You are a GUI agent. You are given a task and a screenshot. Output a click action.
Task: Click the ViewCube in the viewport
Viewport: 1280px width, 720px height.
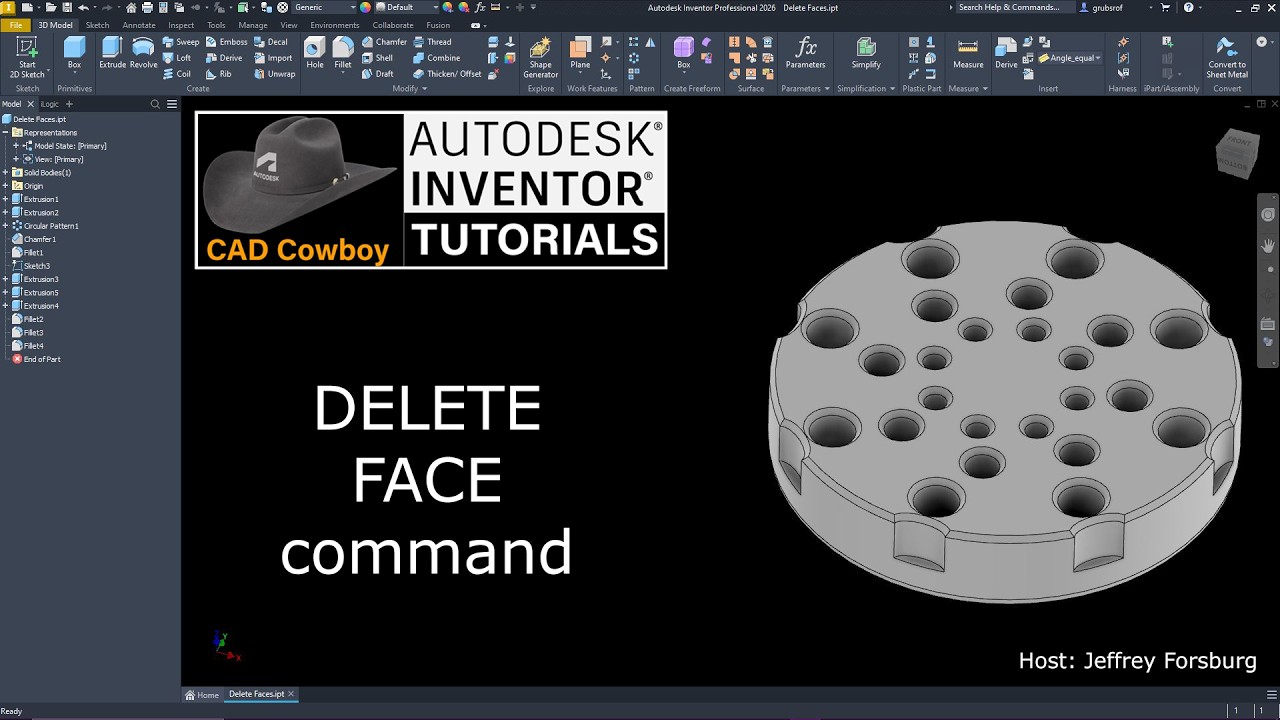point(1237,153)
